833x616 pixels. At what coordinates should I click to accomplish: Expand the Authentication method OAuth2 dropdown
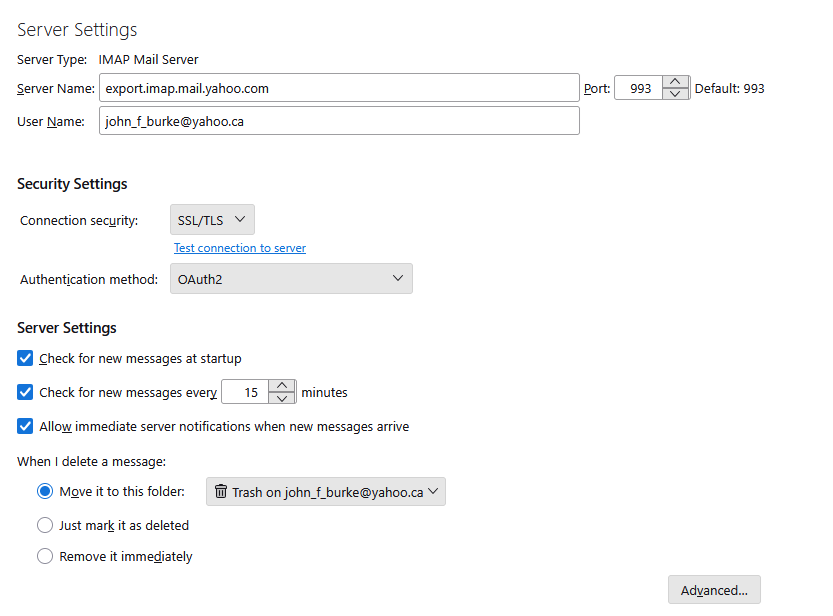[290, 279]
